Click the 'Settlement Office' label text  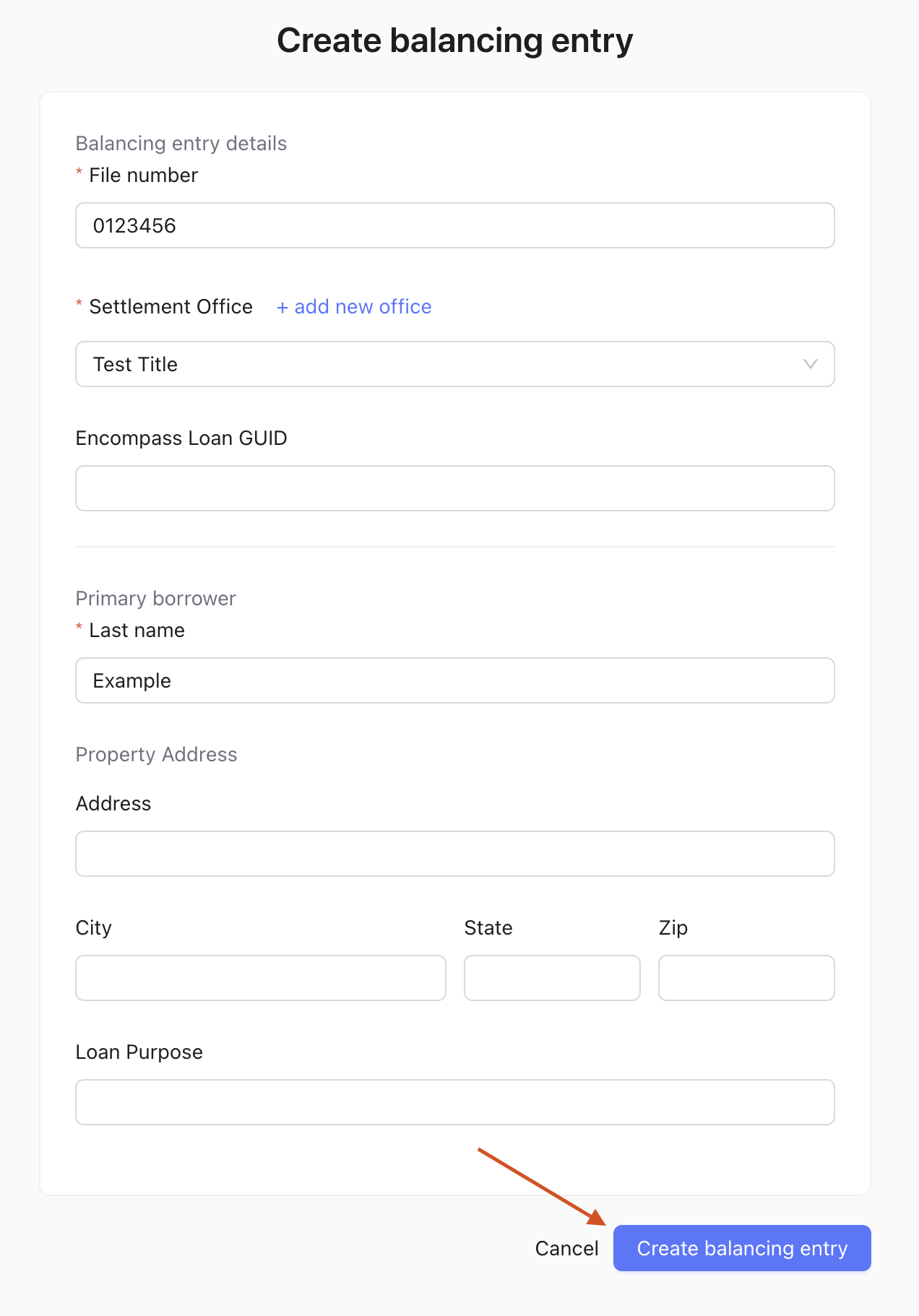coord(171,306)
